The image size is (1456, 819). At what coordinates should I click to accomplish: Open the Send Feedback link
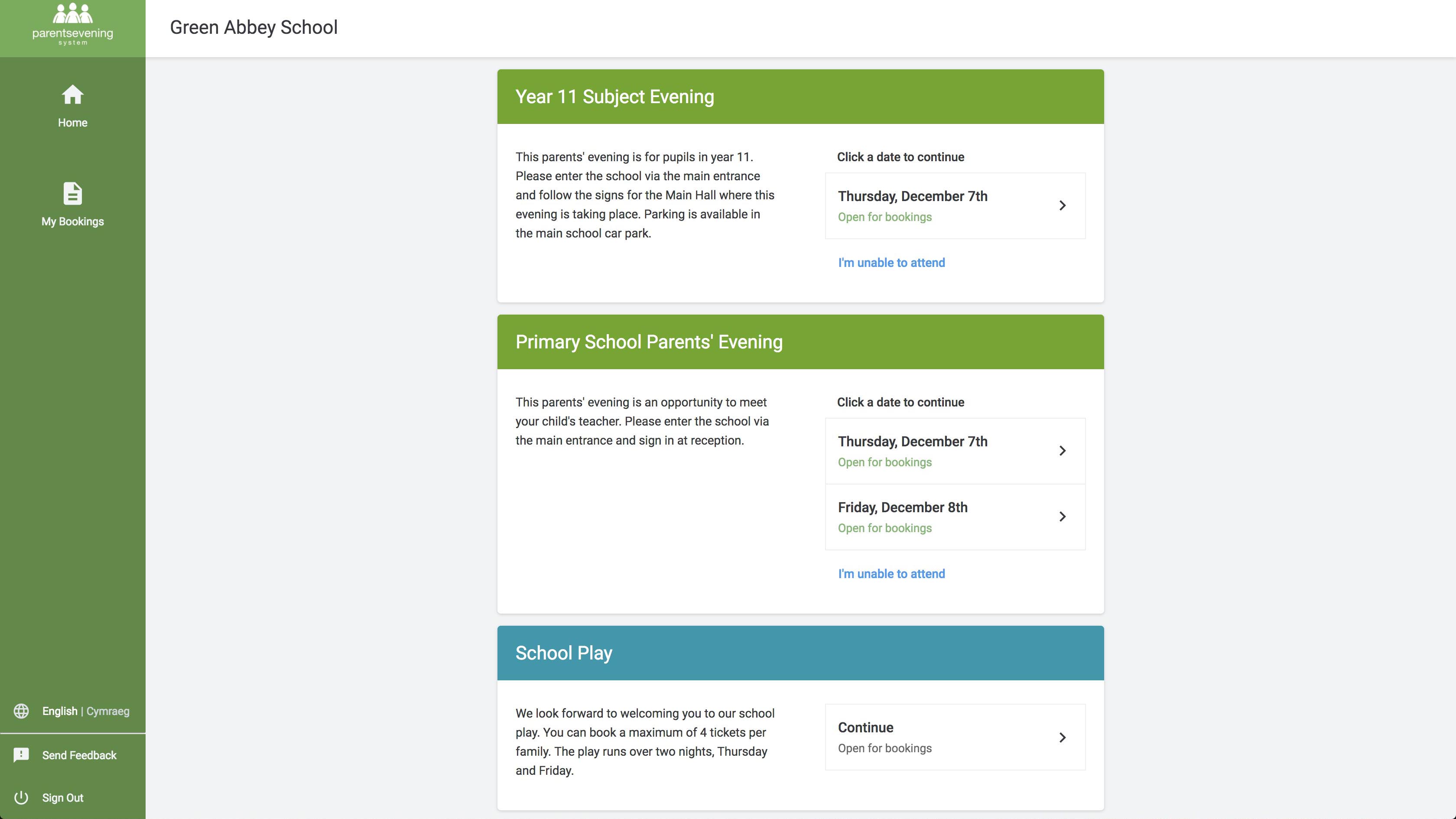point(79,755)
